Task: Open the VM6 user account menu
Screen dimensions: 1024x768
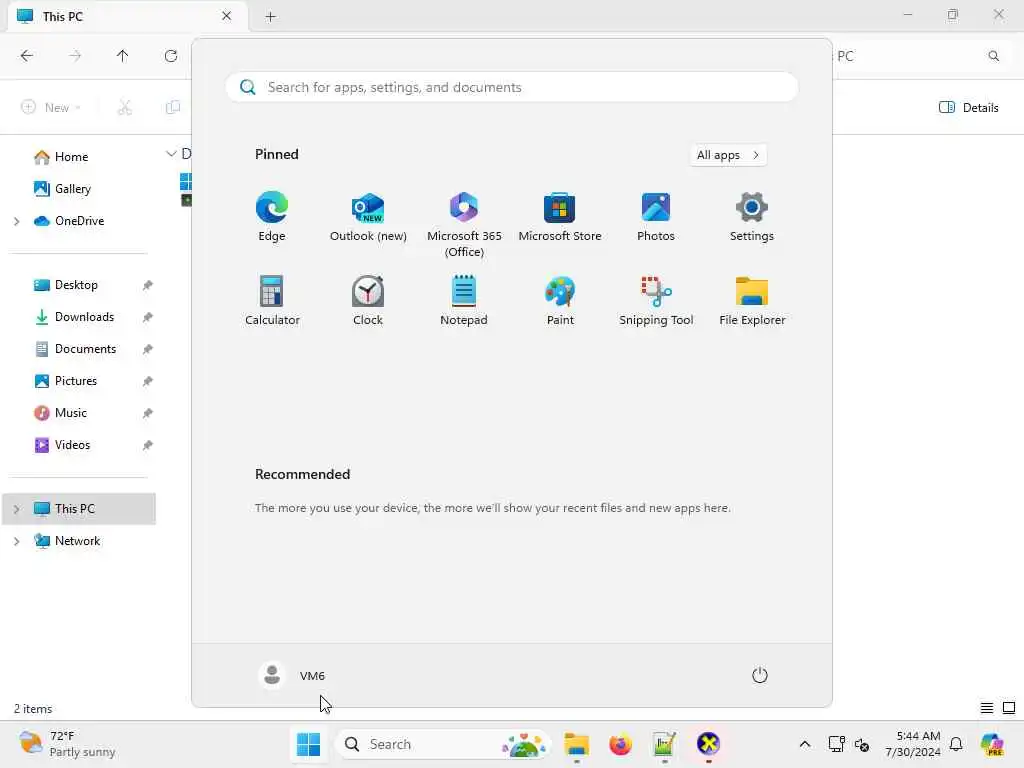Action: (x=292, y=675)
